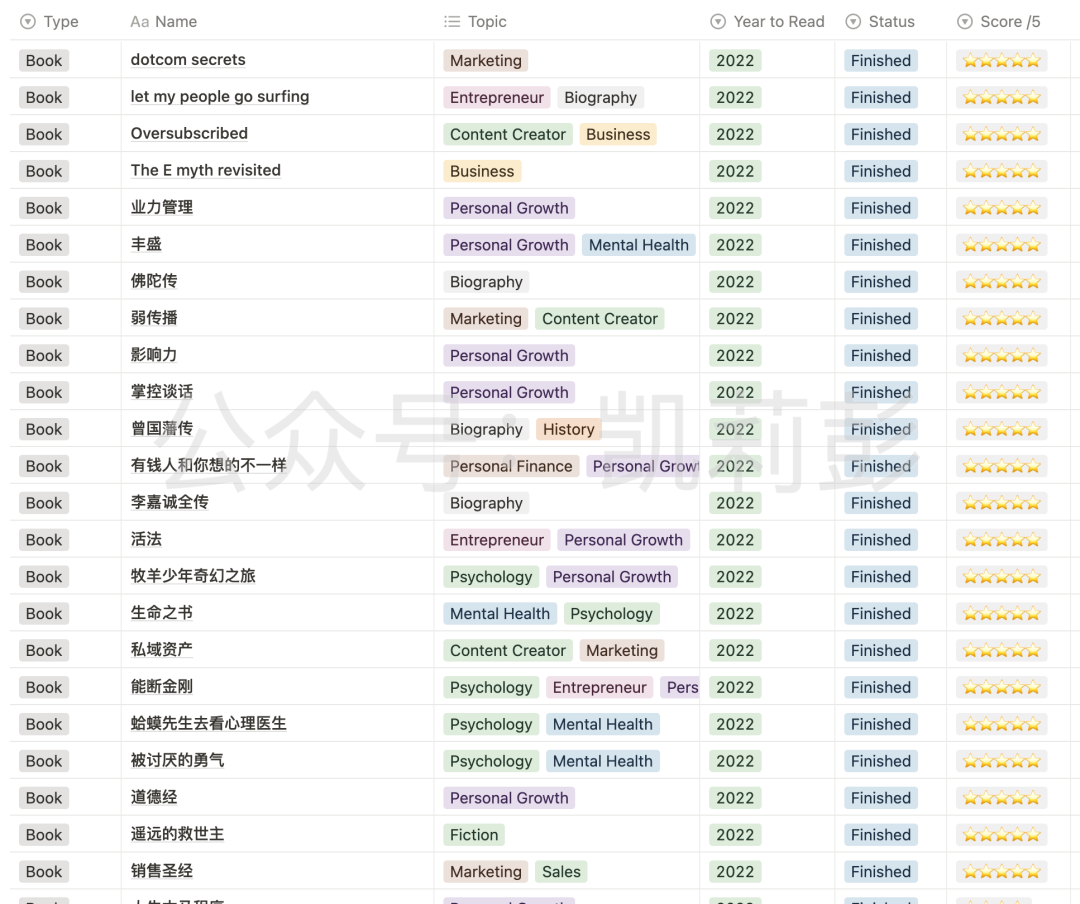Viewport: 1080px width, 904px height.
Task: Click the five-star score for 李嘉诚全传
Action: coord(1001,503)
